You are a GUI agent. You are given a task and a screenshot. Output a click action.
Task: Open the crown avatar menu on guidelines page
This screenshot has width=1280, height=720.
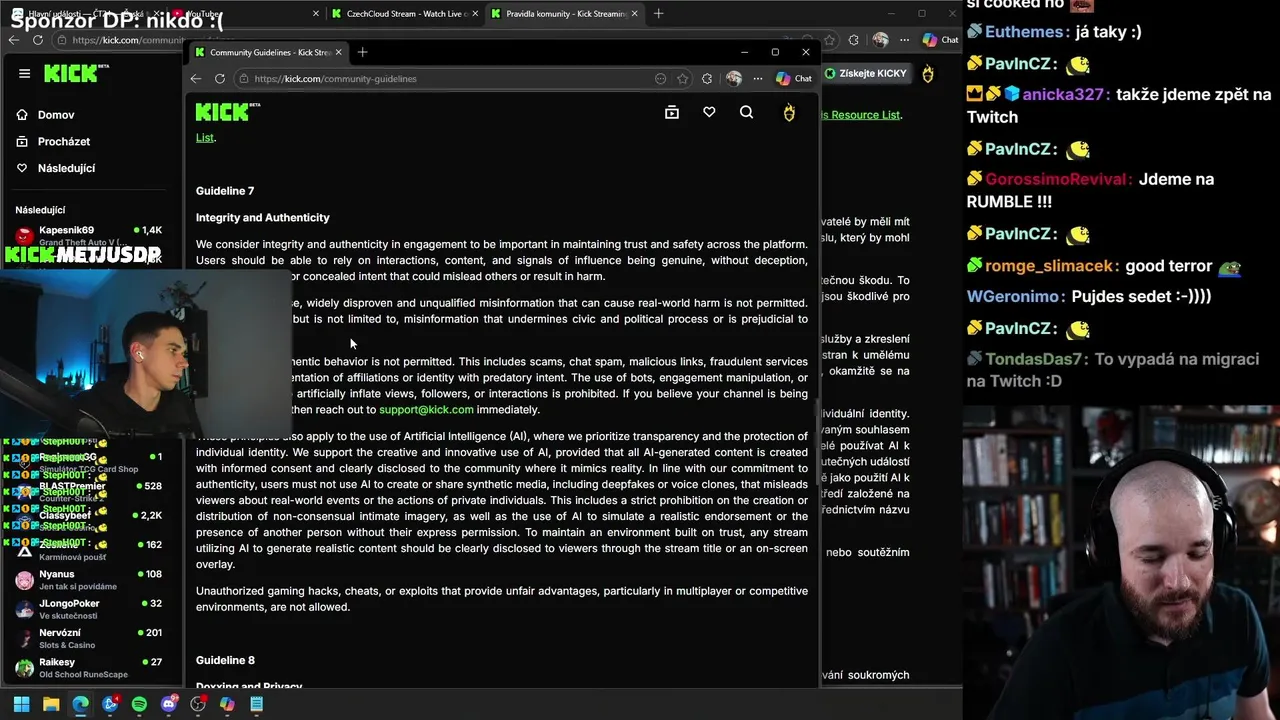pyautogui.click(x=789, y=112)
